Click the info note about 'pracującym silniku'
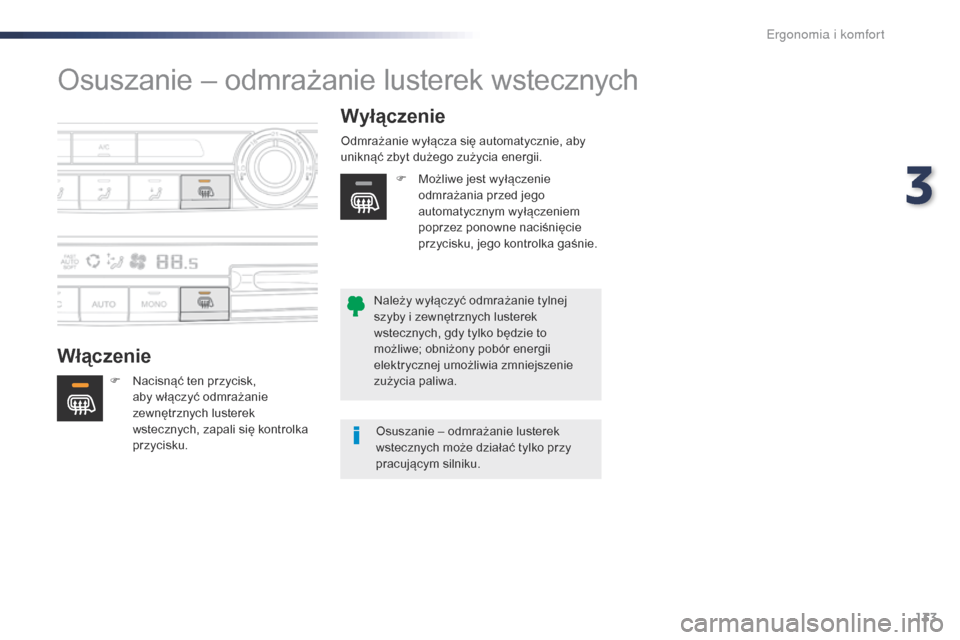 coord(473,448)
